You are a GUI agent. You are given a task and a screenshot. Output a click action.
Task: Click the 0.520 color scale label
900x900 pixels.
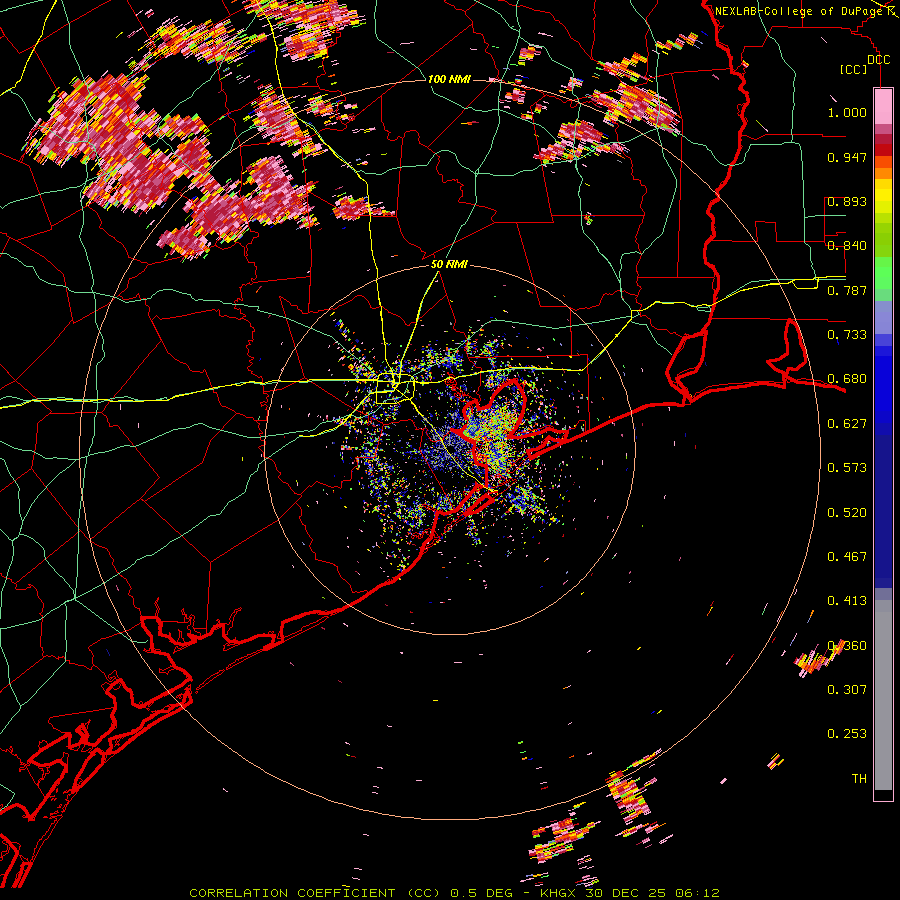(x=847, y=513)
